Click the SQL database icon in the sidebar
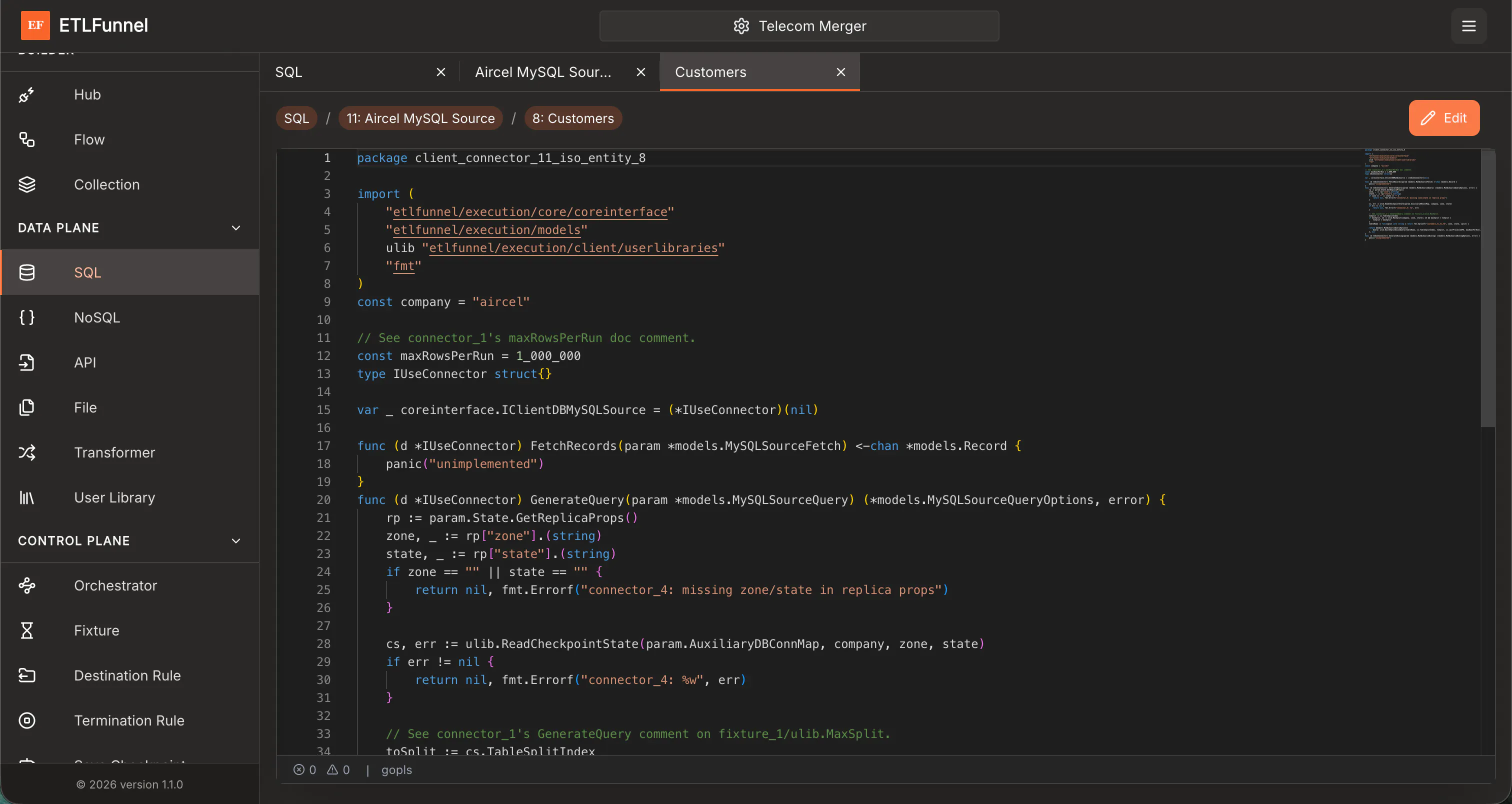Image resolution: width=1512 pixels, height=804 pixels. [27, 272]
